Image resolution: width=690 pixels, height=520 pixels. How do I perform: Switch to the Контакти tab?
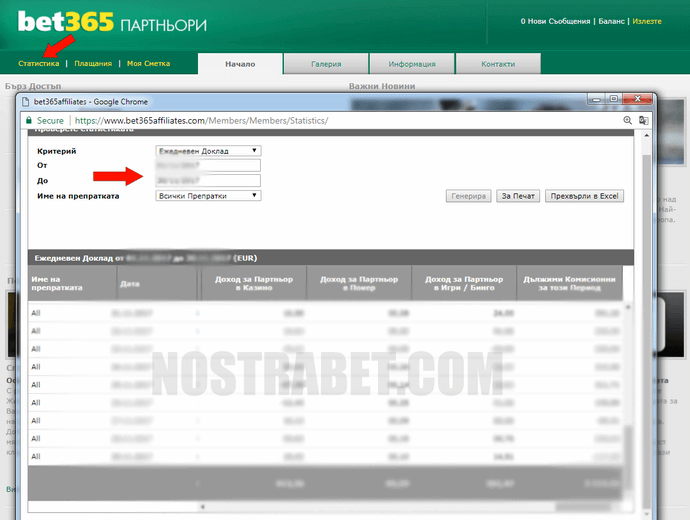click(x=498, y=64)
